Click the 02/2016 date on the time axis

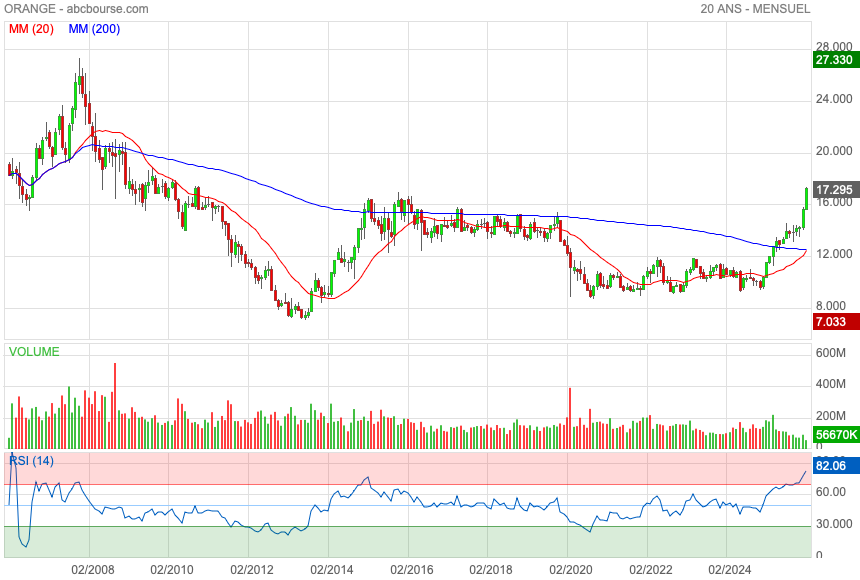click(408, 568)
